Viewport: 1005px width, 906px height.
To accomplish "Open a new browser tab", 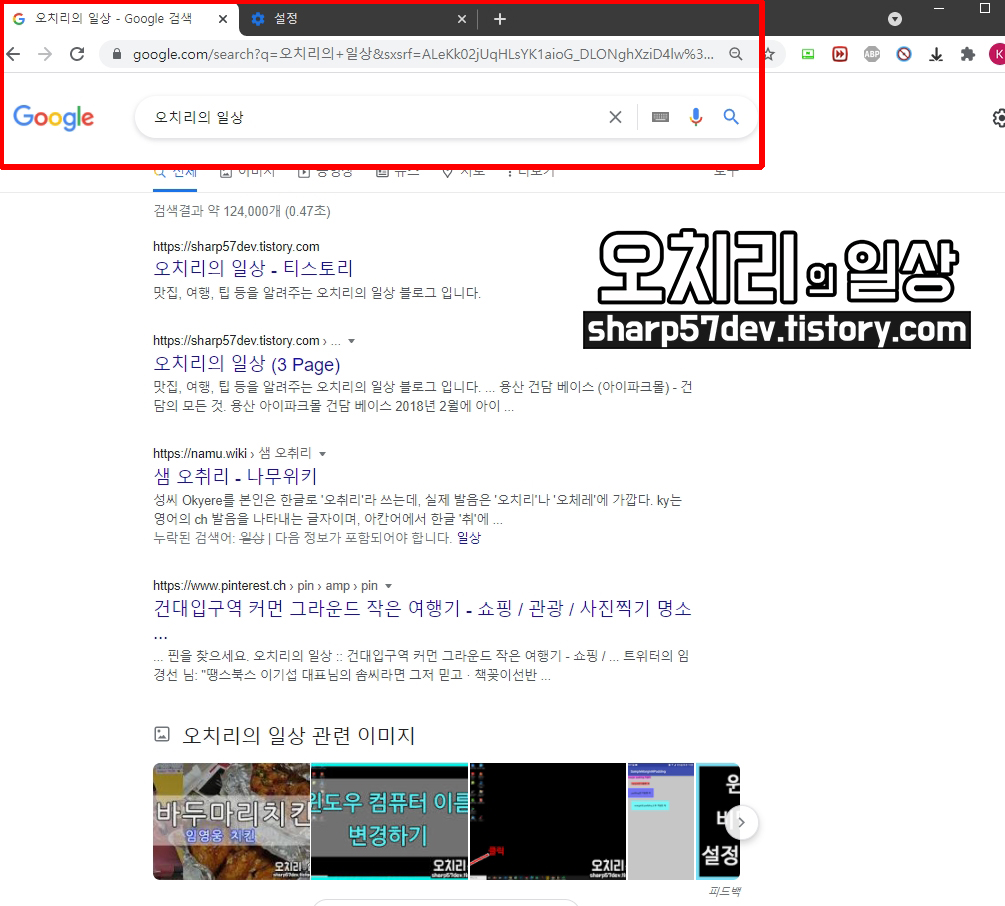I will [x=500, y=19].
